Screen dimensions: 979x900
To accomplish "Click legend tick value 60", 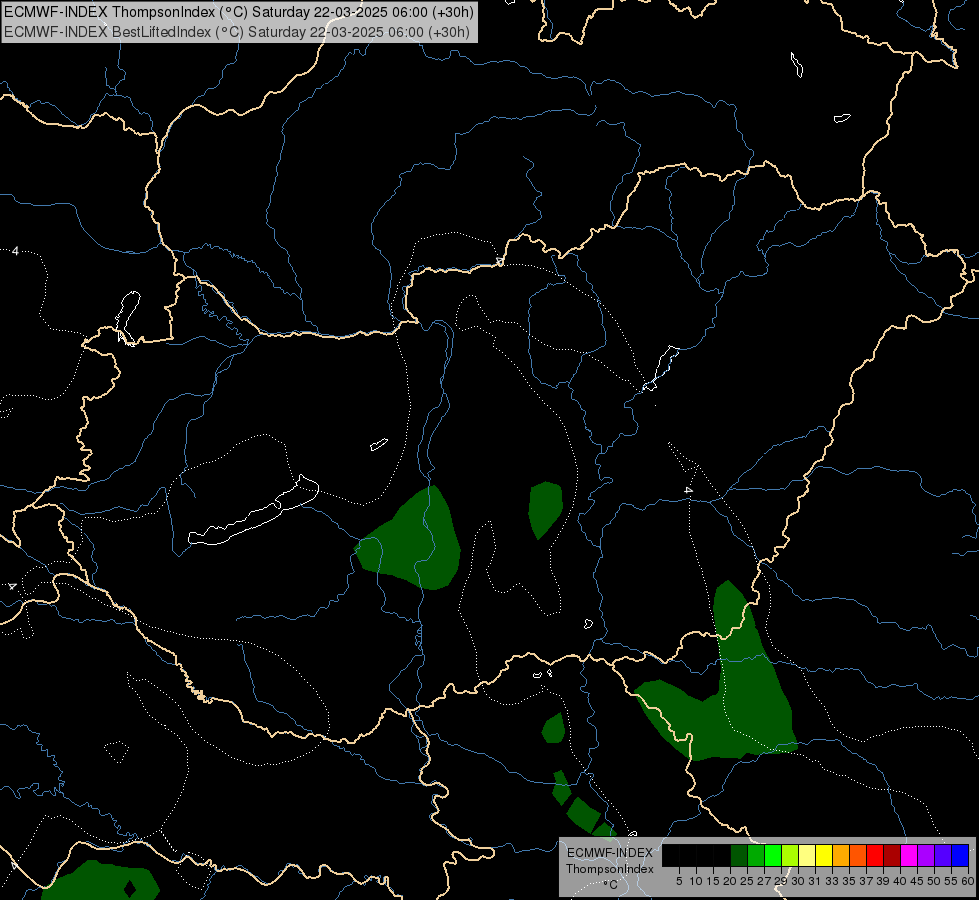I will [968, 881].
